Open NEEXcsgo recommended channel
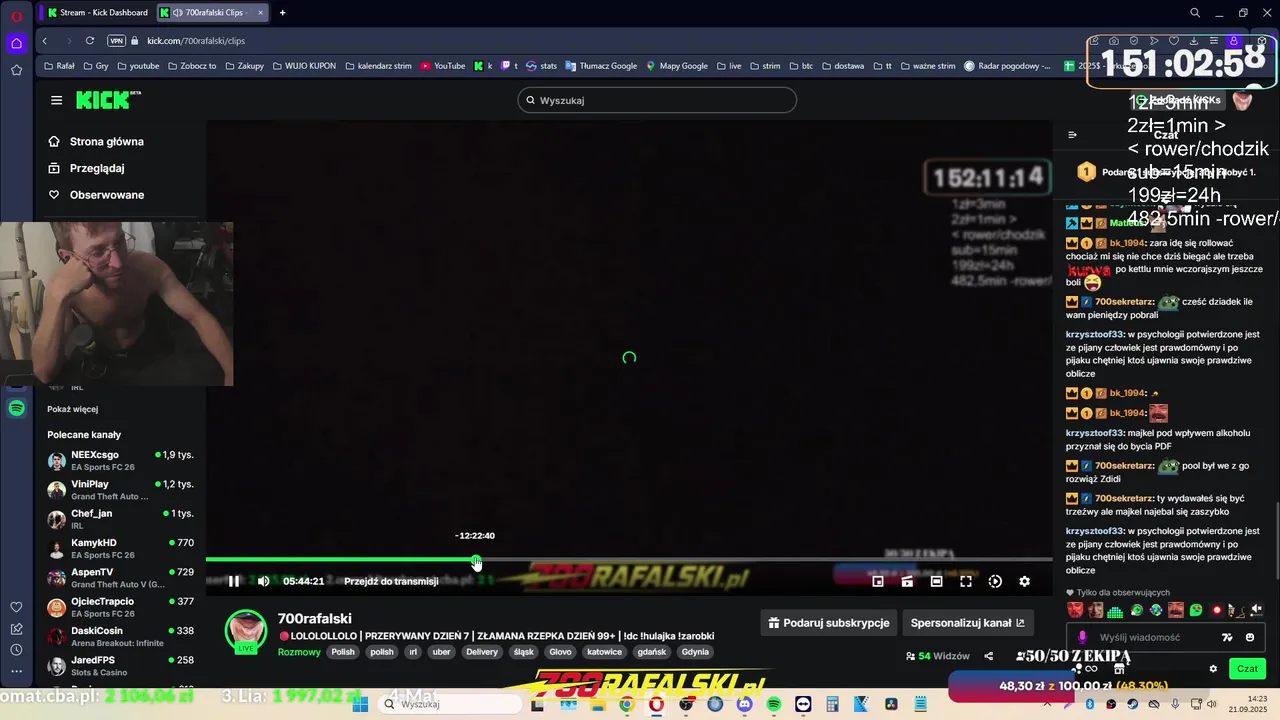This screenshot has height=720, width=1280. (x=120, y=461)
